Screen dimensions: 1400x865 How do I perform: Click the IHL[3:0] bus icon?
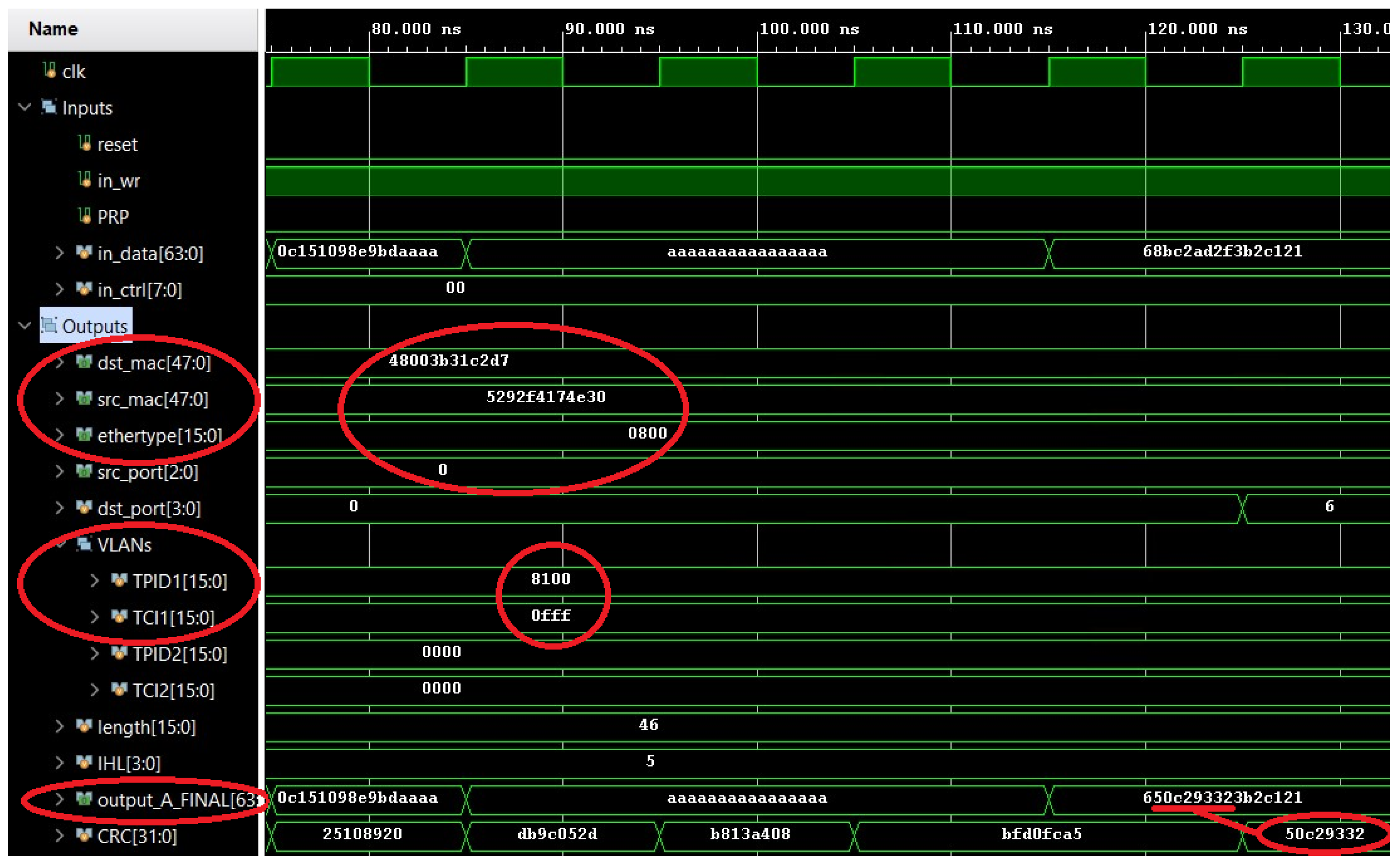84,763
